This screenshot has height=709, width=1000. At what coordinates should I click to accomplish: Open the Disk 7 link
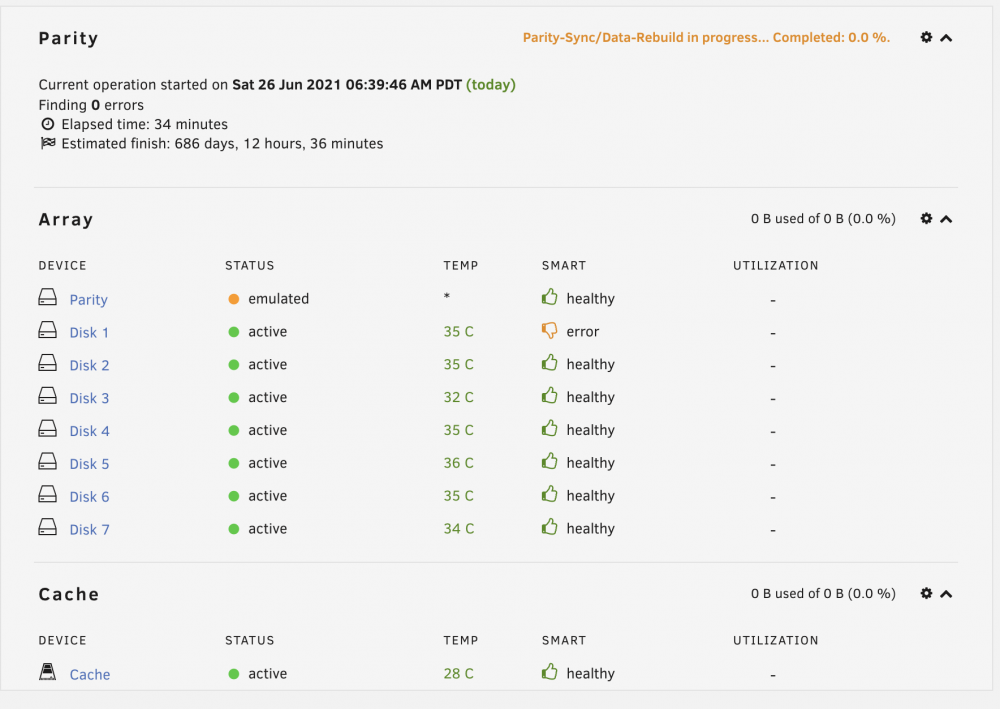(x=89, y=530)
